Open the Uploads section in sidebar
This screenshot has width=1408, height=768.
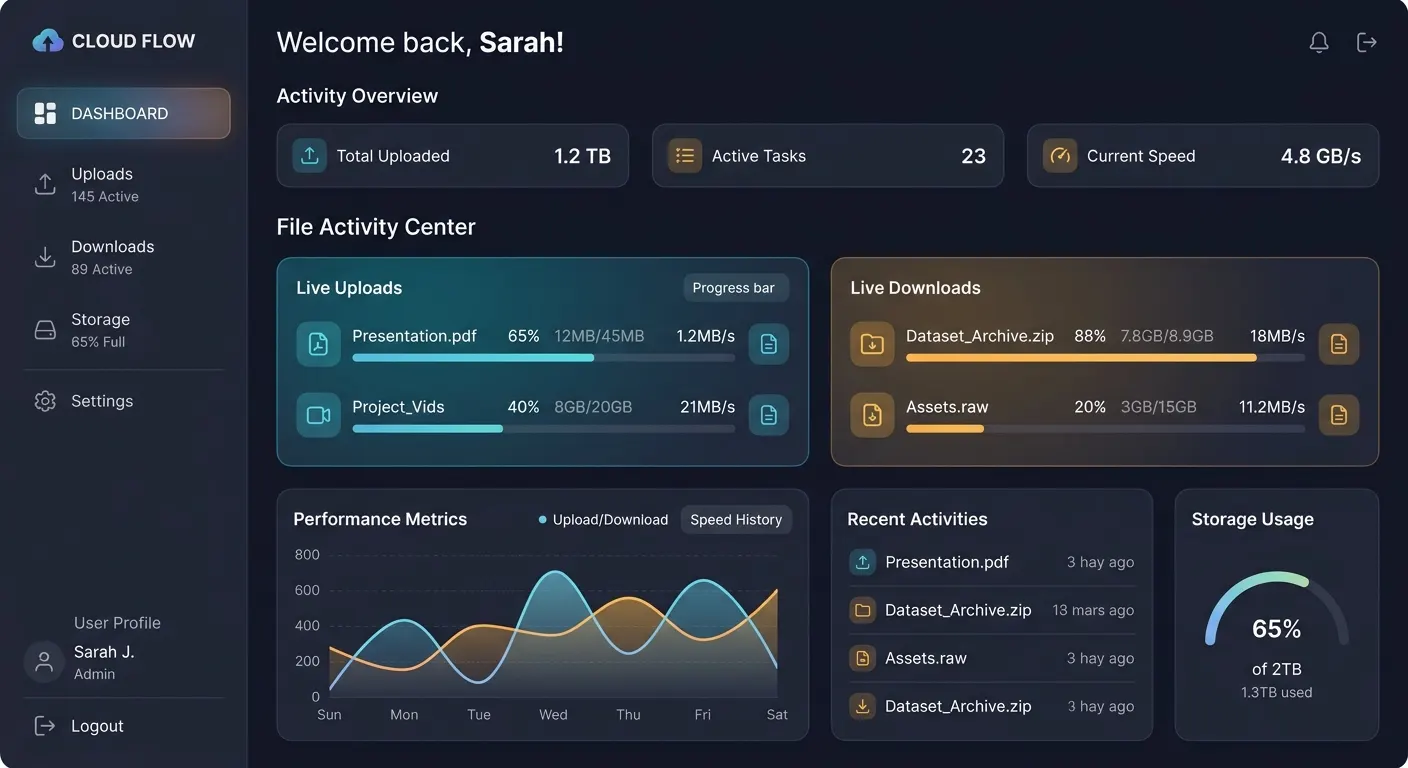(x=124, y=185)
